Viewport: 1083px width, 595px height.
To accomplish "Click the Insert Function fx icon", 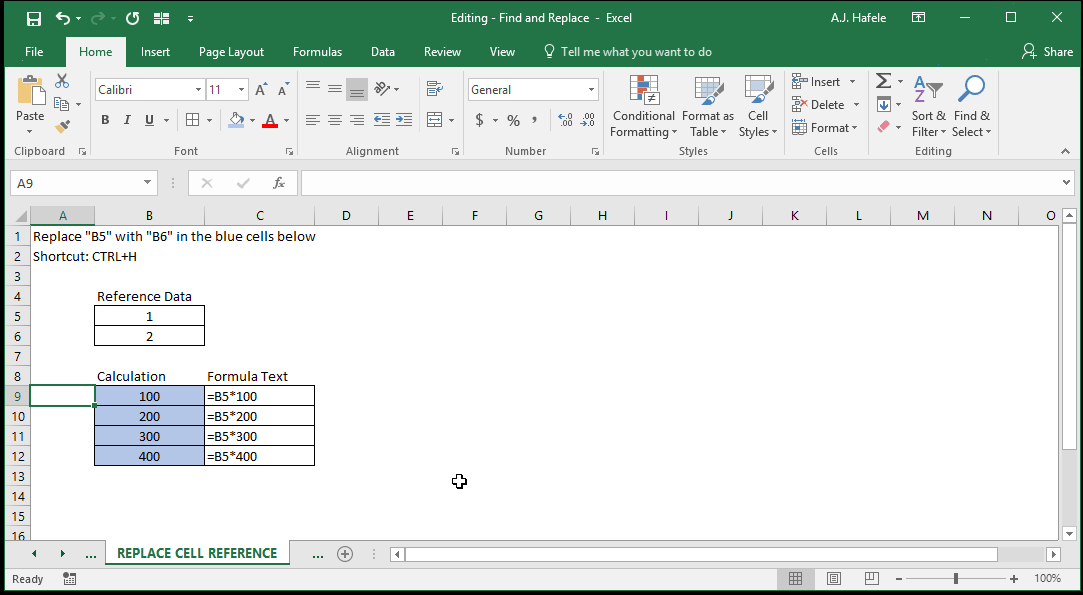I will [278, 183].
